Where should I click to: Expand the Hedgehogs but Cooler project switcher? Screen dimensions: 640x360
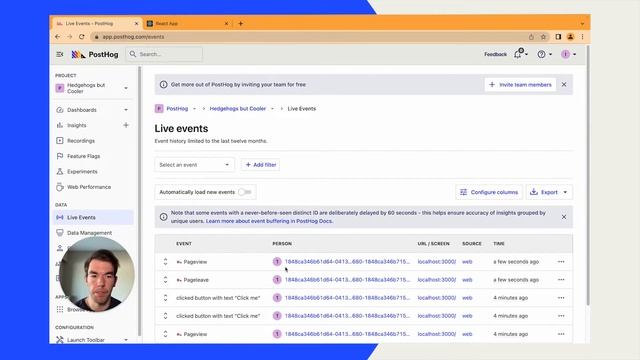pos(126,88)
